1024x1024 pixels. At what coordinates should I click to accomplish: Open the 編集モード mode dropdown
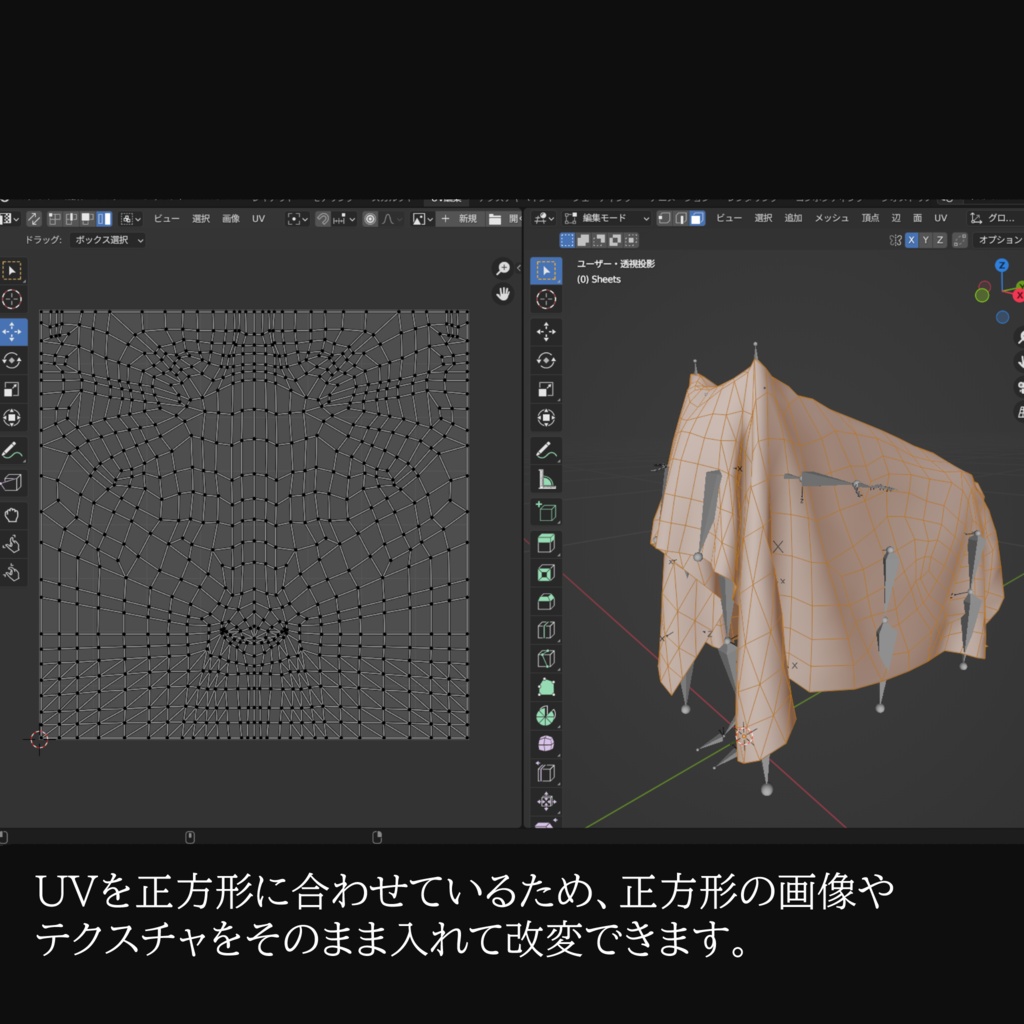tap(607, 218)
